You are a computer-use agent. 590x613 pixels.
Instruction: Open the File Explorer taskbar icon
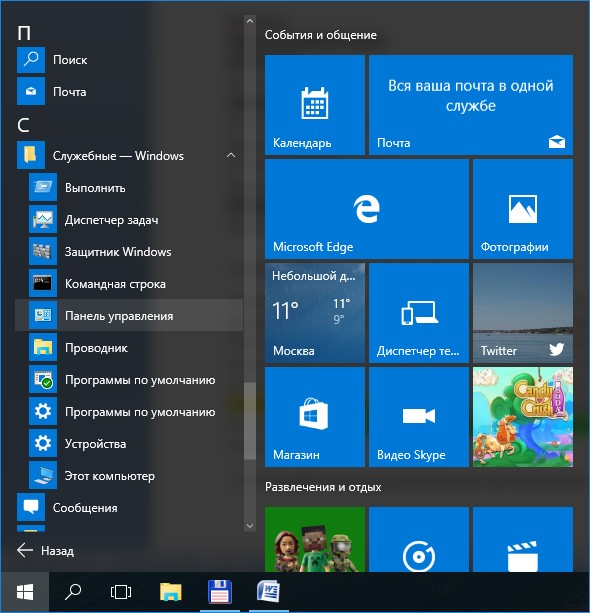point(170,592)
